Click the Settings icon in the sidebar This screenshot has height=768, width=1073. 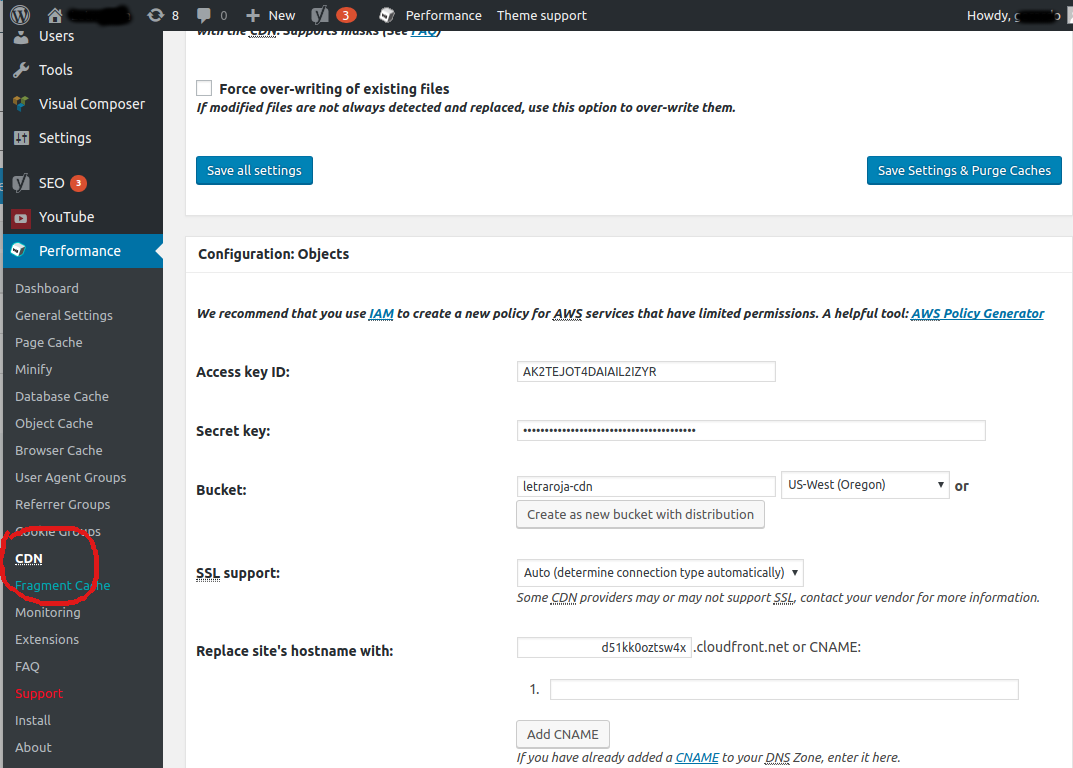[x=22, y=137]
